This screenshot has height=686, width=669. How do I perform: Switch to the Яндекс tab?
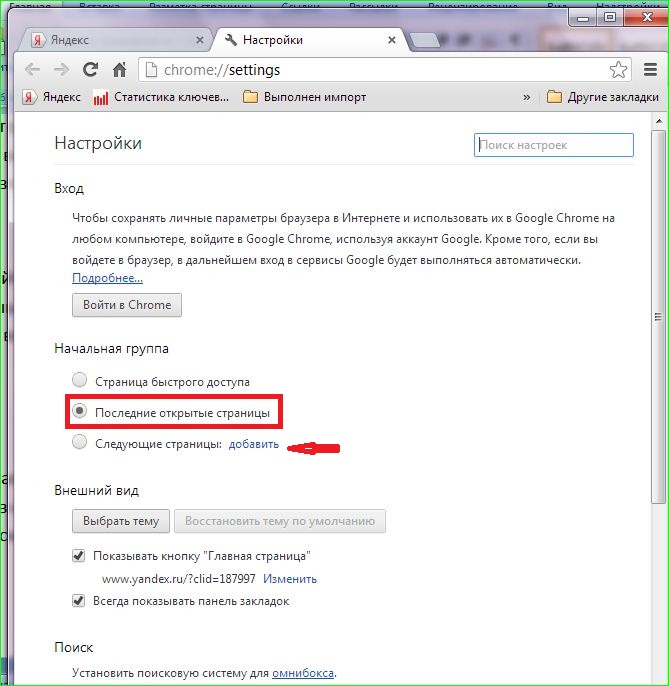[x=114, y=40]
